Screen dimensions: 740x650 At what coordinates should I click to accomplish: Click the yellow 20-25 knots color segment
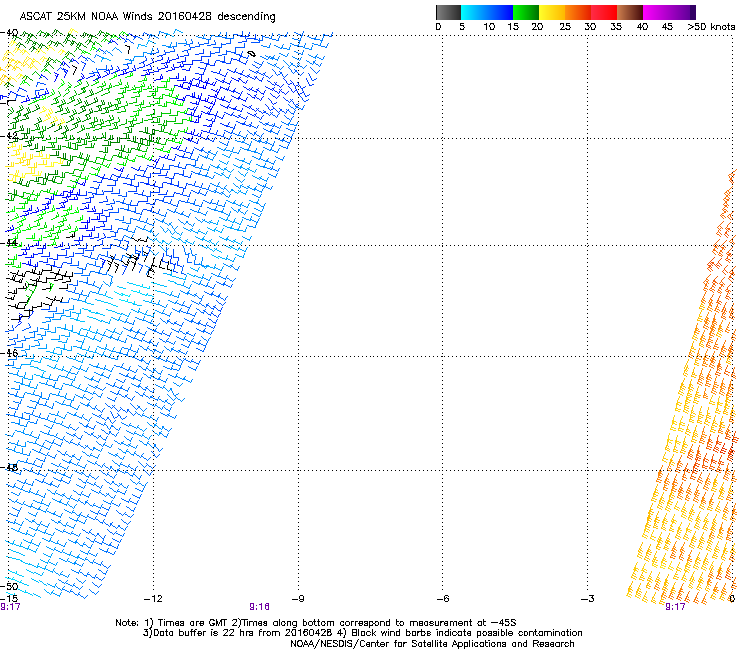[552, 12]
